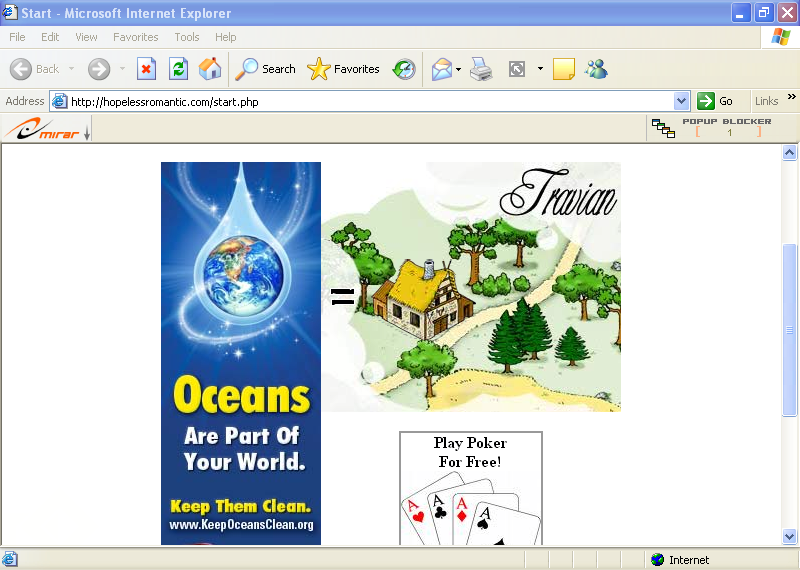This screenshot has height=570, width=800.
Task: Click the Stop loading icon
Action: point(146,69)
